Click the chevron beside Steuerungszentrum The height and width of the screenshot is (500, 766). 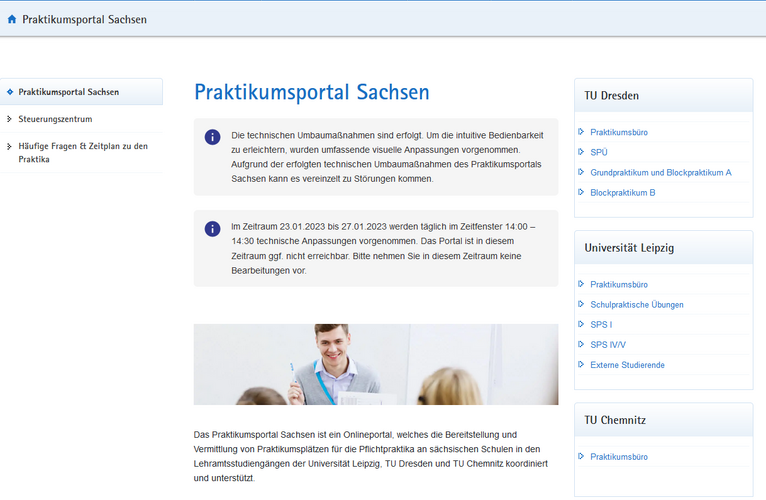coord(9,119)
